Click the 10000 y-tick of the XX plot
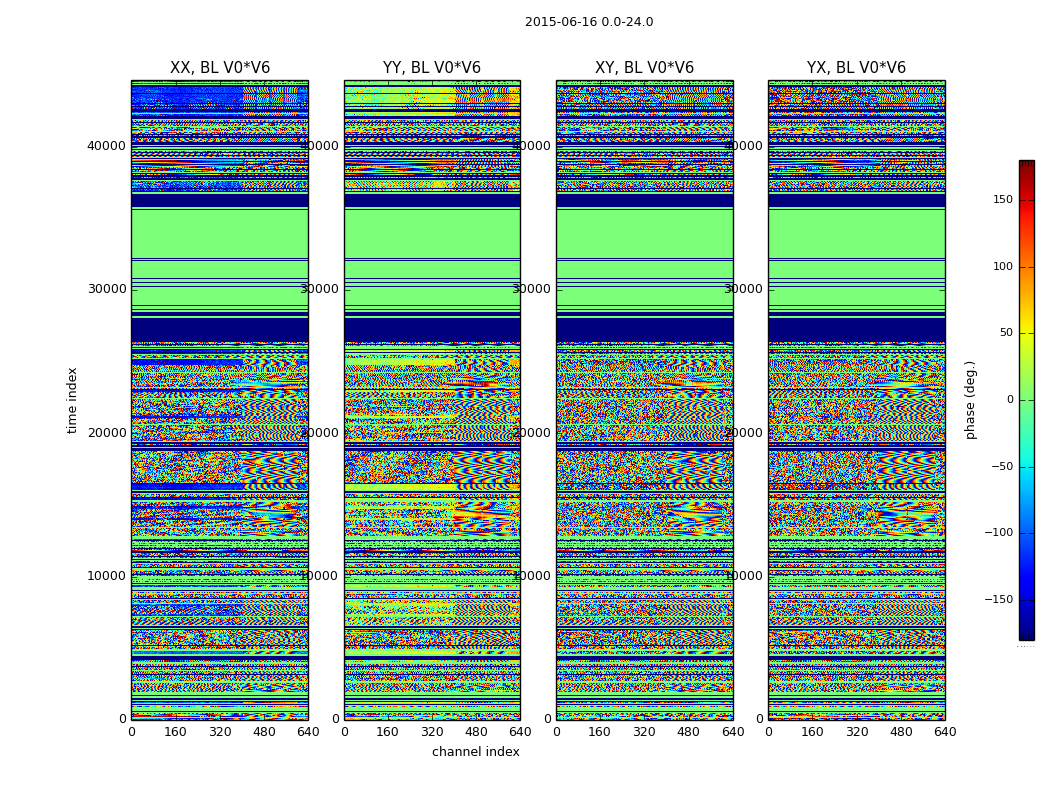This screenshot has width=1050, height=800. 106,576
